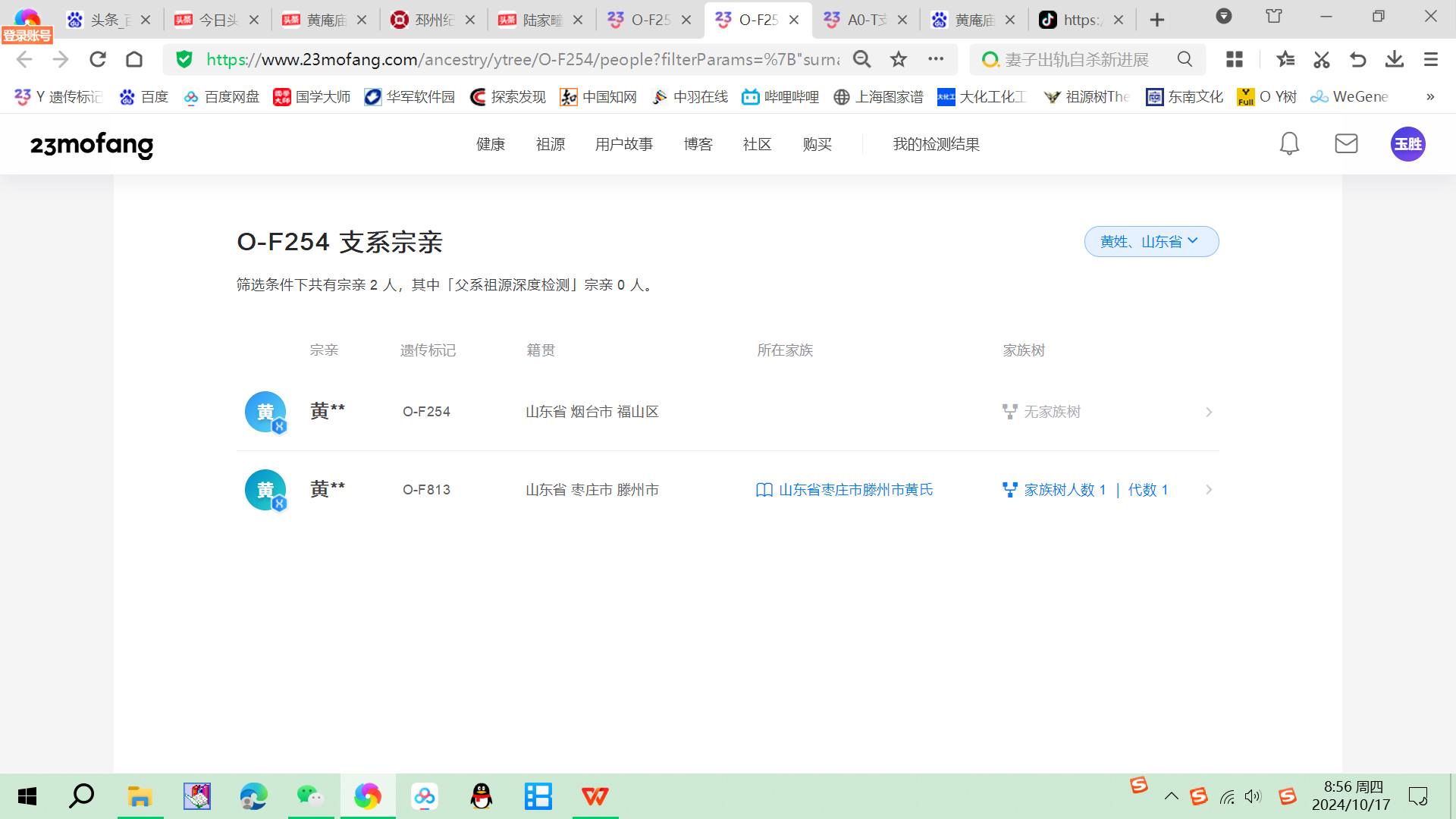This screenshot has height=819, width=1456.
Task: Open the 中国知网 bookmark
Action: [x=598, y=96]
